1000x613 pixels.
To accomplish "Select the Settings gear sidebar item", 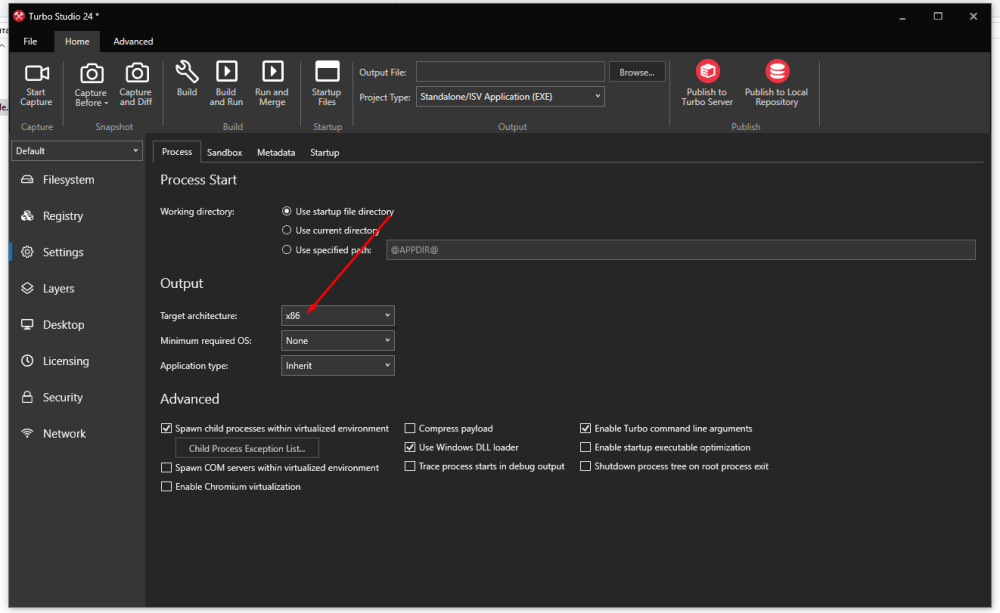I will point(77,253).
